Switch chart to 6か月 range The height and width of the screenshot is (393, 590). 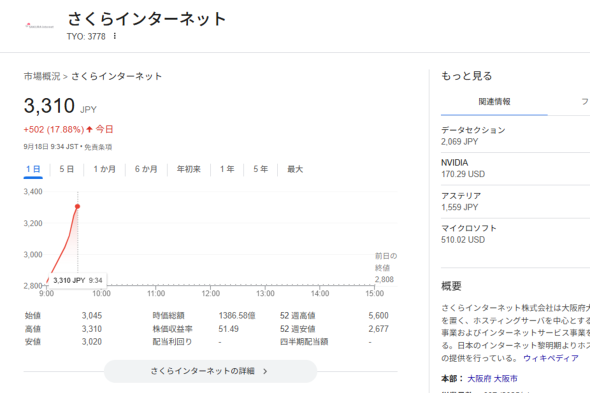click(x=146, y=169)
